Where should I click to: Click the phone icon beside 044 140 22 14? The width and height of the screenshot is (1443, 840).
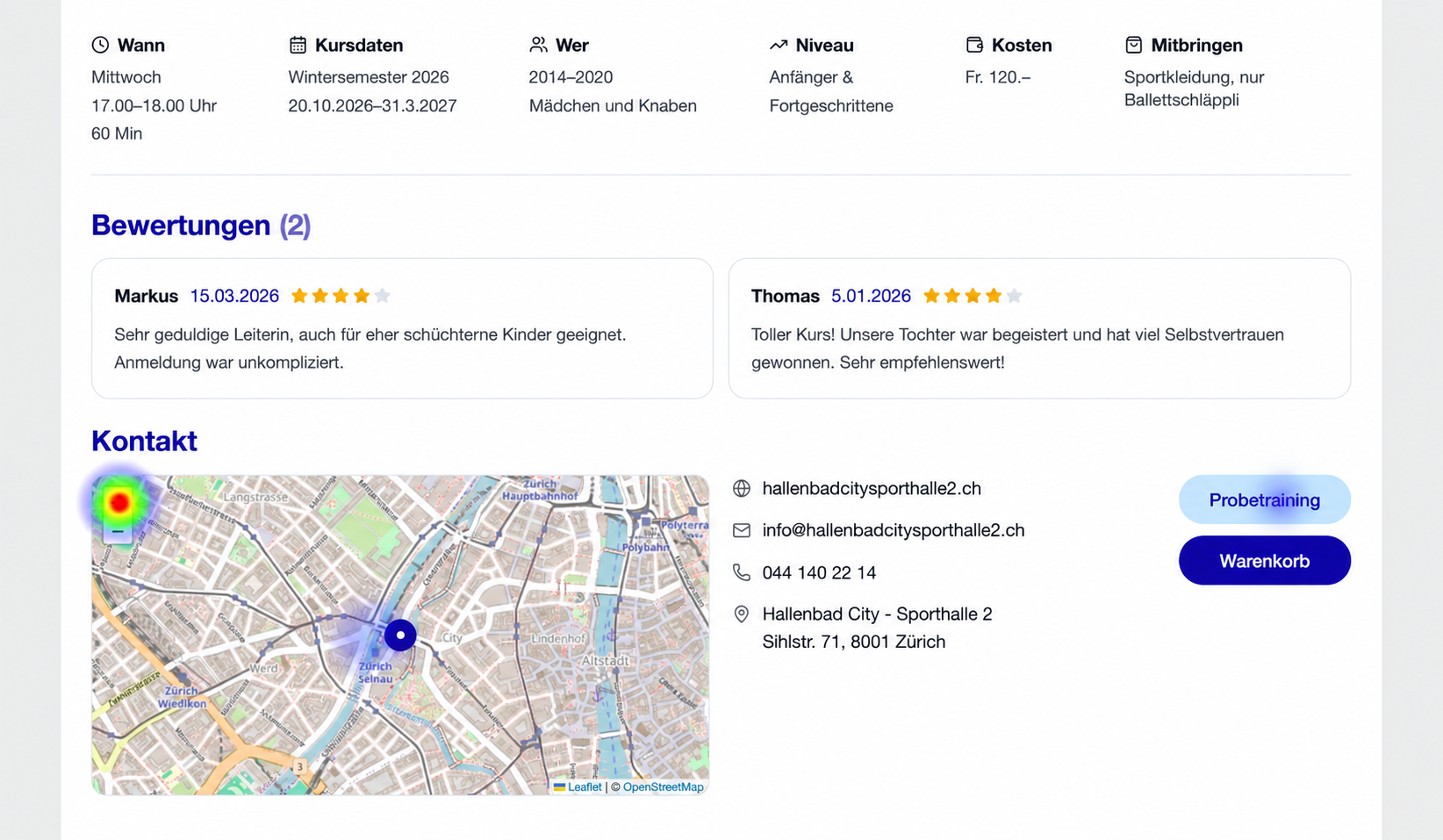tap(742, 573)
